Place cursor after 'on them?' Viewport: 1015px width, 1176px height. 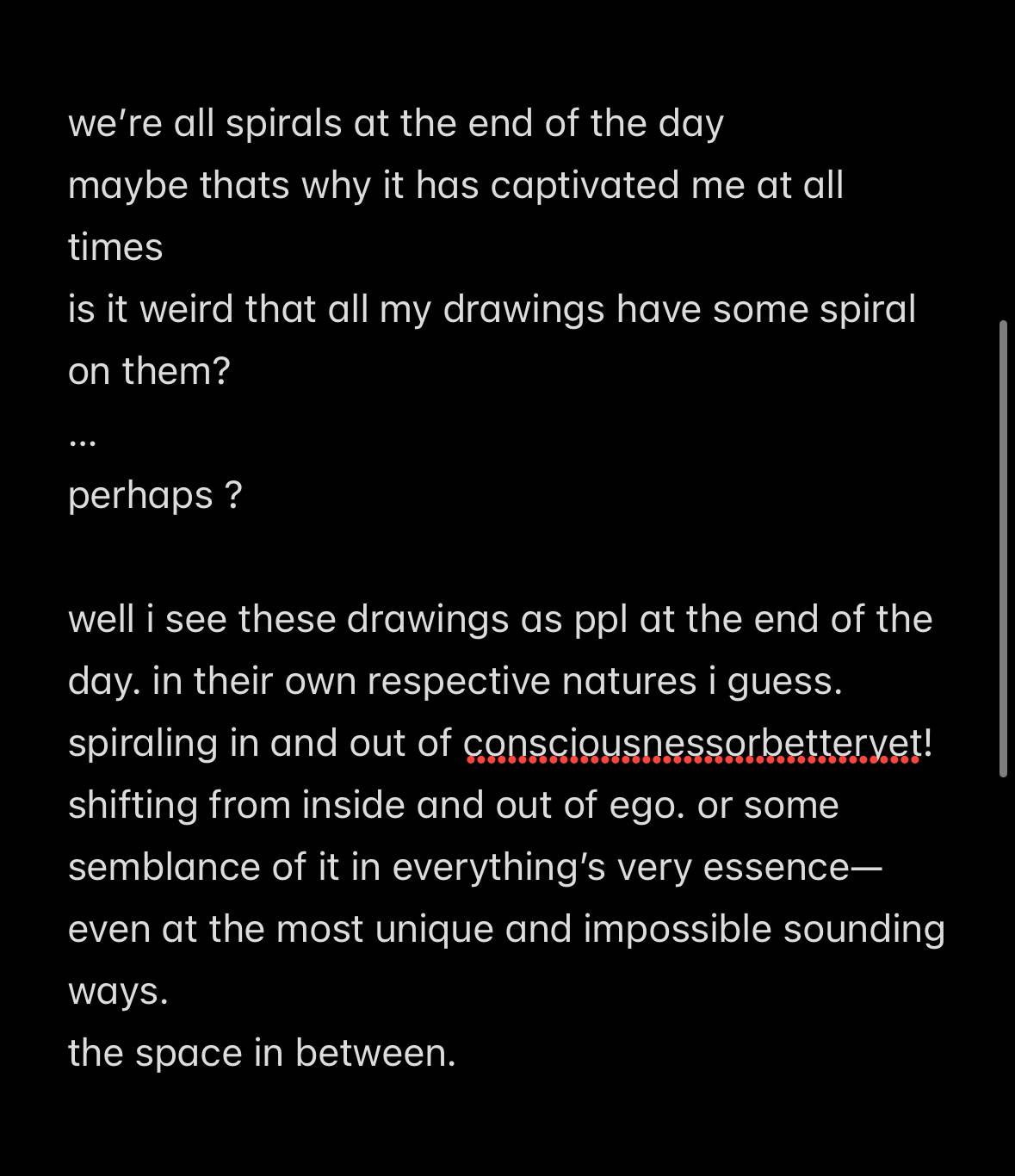point(232,372)
